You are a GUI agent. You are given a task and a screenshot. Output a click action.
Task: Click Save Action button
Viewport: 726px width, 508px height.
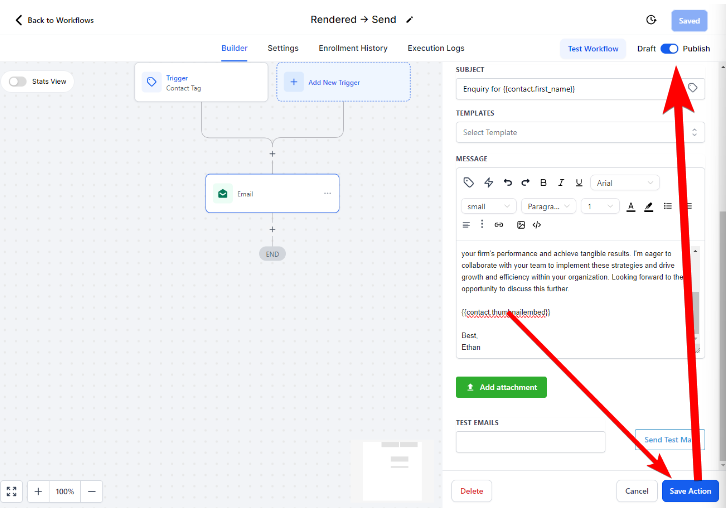tap(690, 491)
